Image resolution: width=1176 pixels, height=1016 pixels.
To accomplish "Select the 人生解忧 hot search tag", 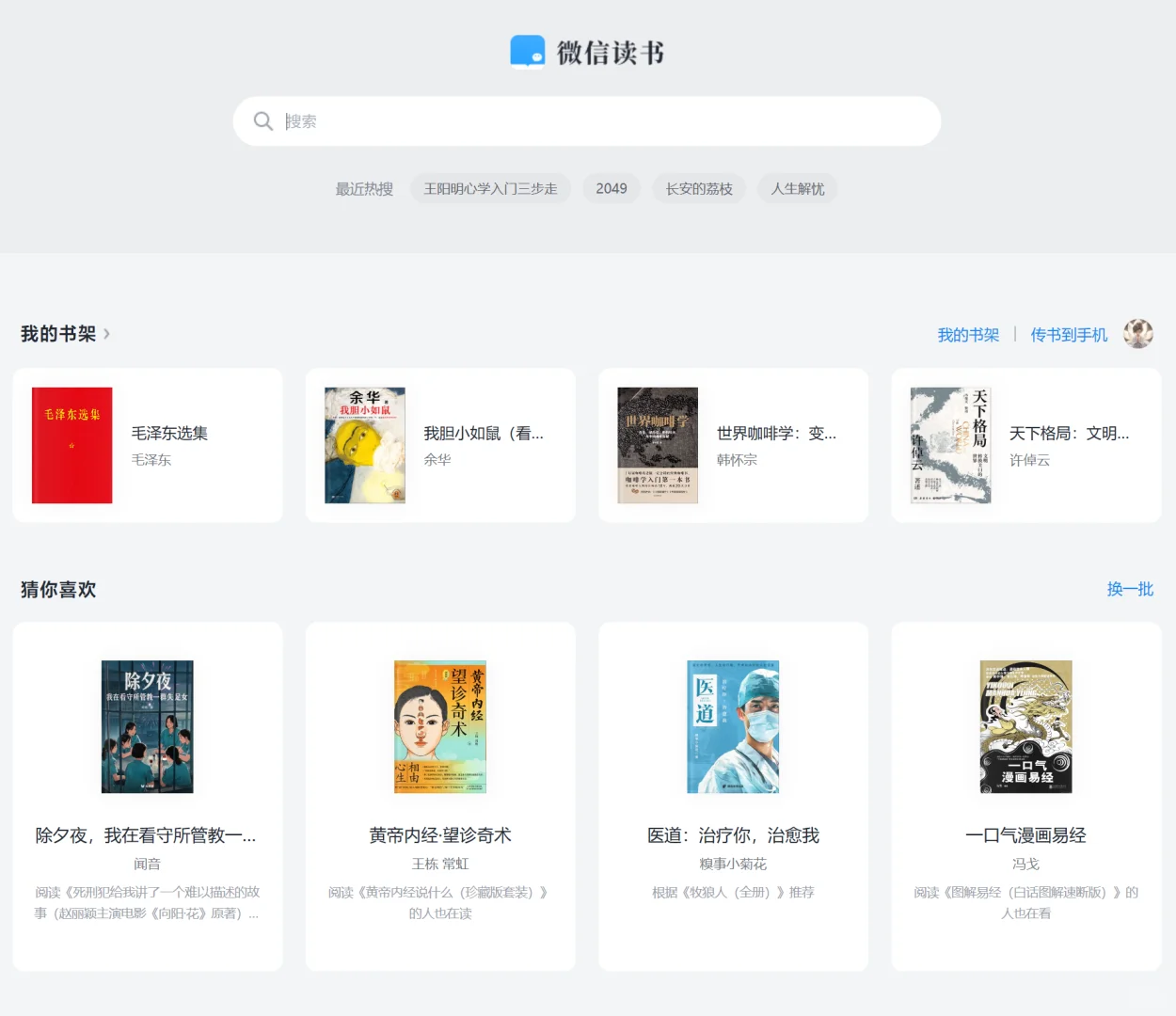I will tap(798, 188).
